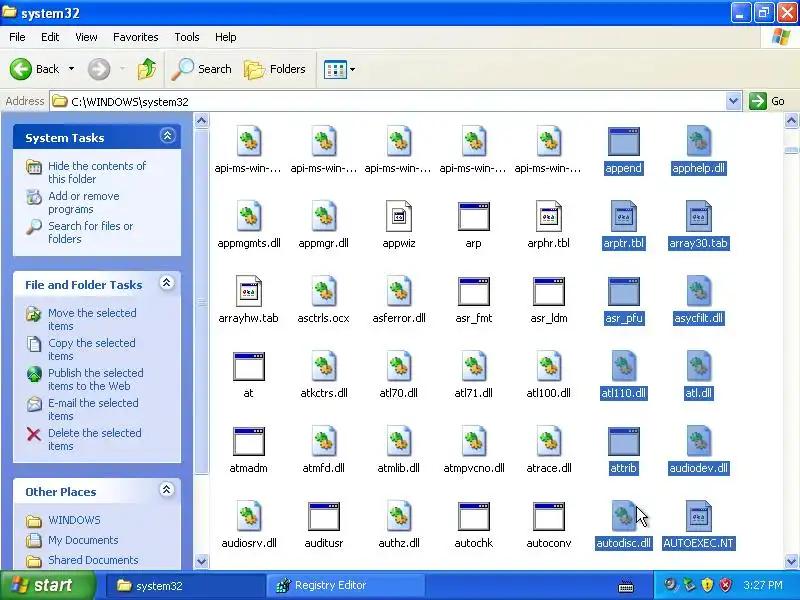The width and height of the screenshot is (800, 600).
Task: Click 'Move the selected items' link
Action: tap(92, 319)
